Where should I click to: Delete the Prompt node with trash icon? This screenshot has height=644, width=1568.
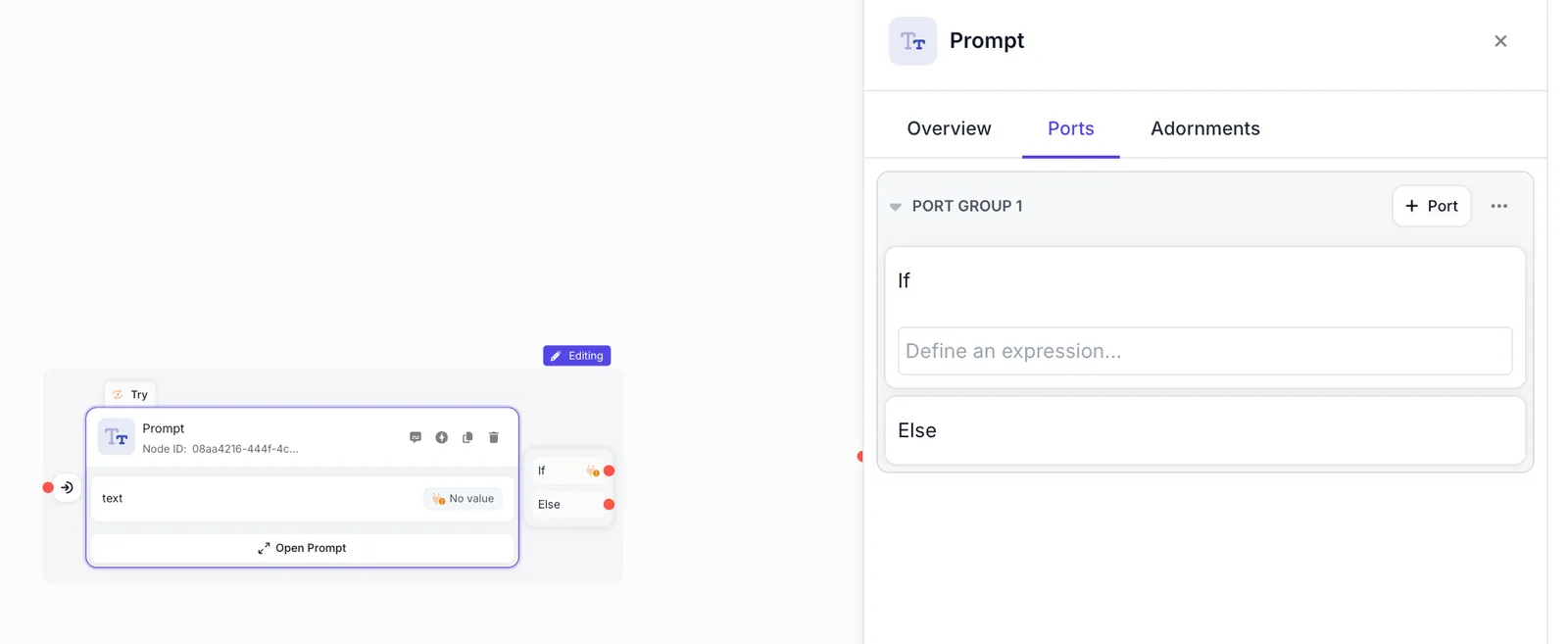[494, 437]
